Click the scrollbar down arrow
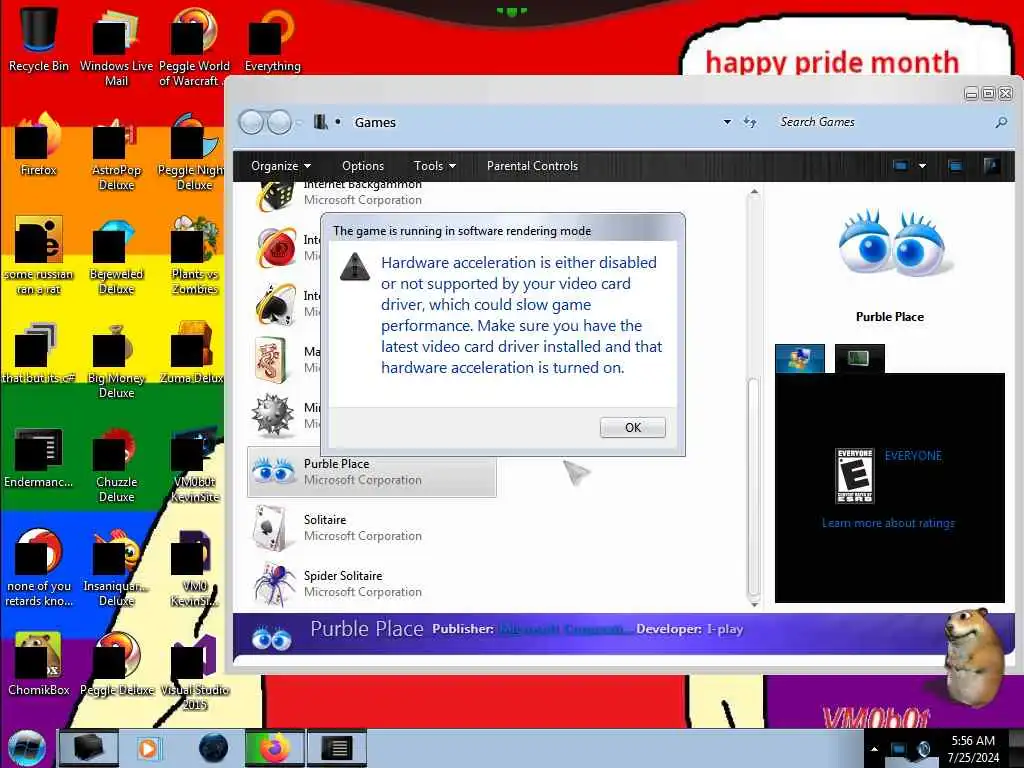 (754, 604)
